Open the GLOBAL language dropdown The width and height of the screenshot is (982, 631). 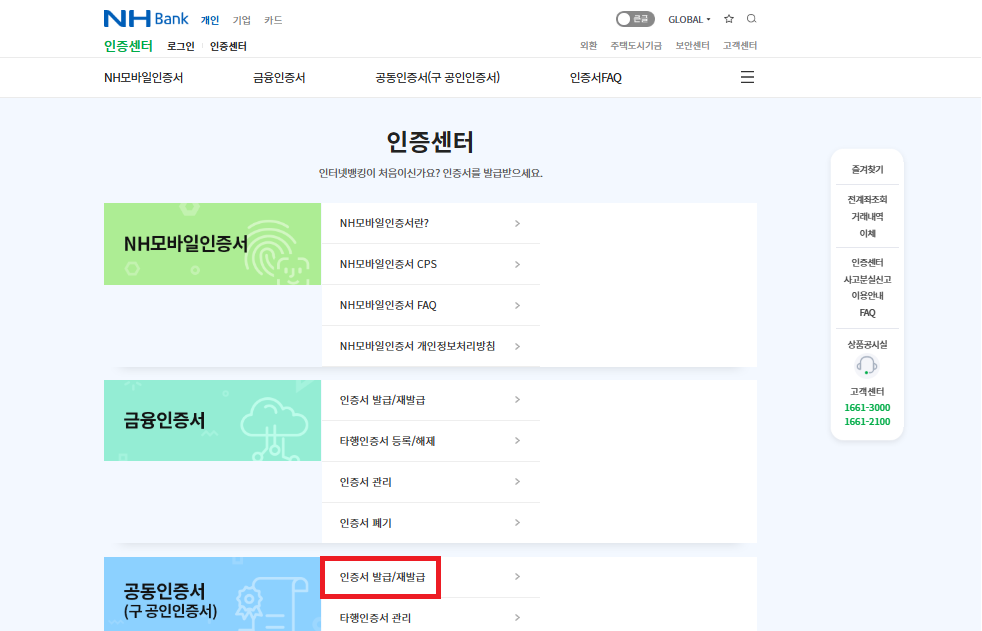pos(687,18)
